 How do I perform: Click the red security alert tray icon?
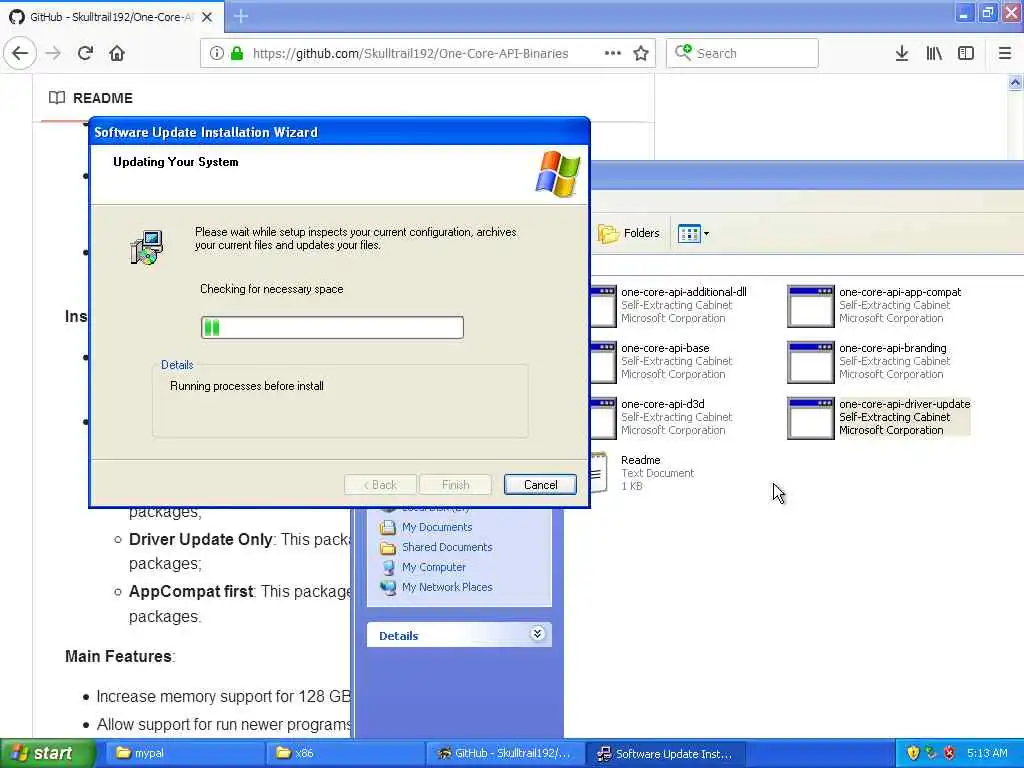coord(950,753)
